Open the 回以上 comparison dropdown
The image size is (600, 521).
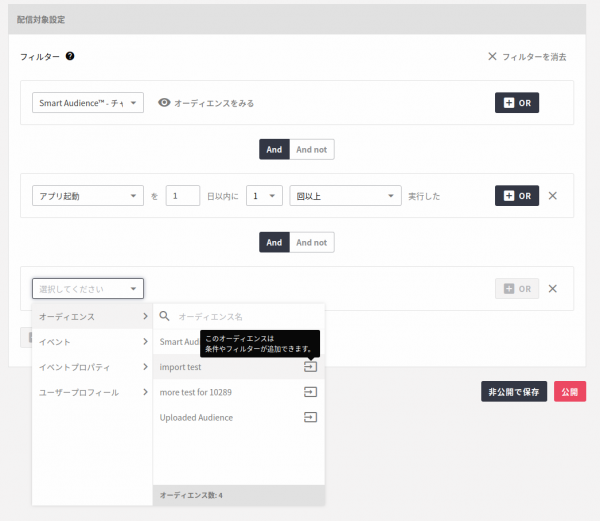coord(345,196)
